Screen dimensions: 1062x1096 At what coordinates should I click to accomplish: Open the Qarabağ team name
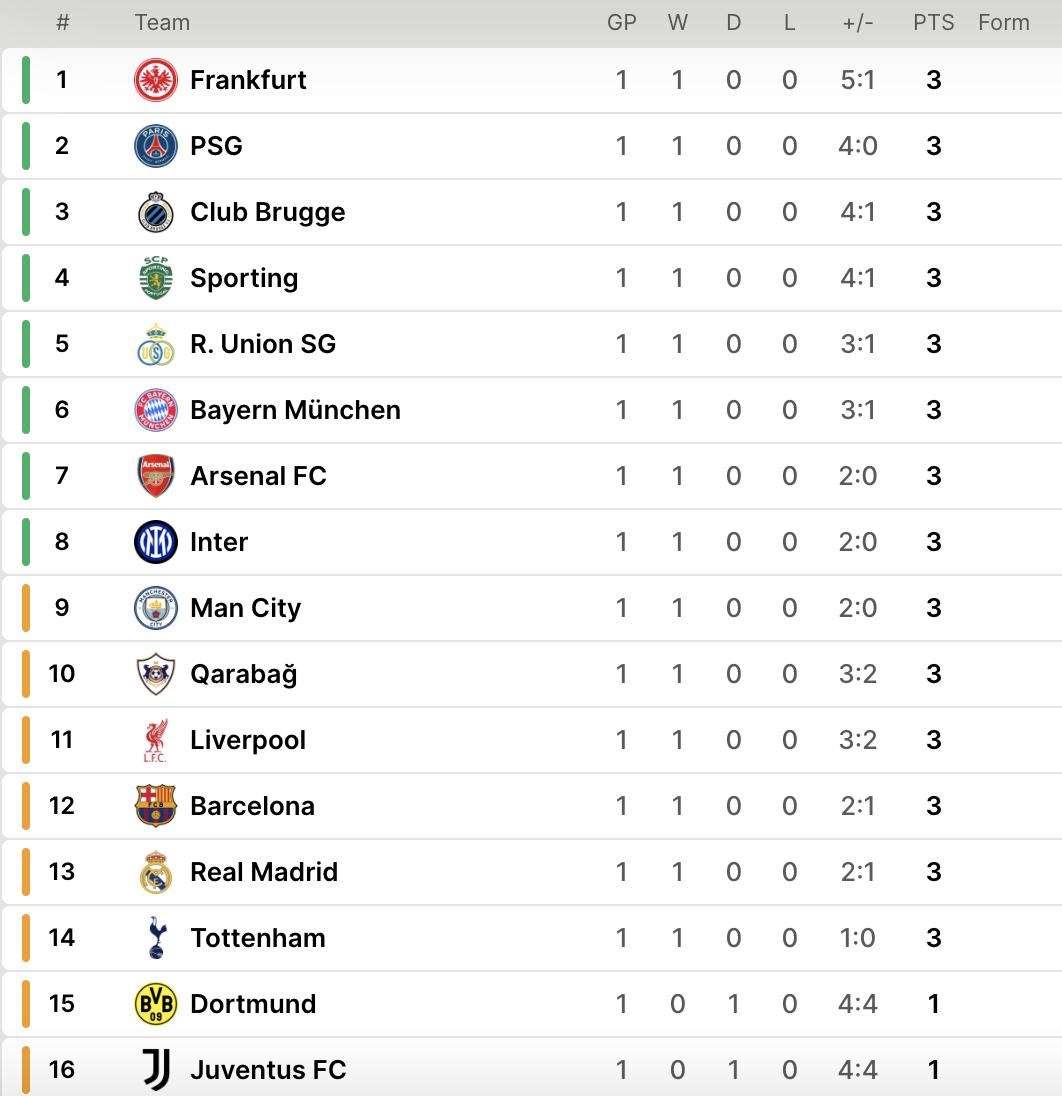243,674
